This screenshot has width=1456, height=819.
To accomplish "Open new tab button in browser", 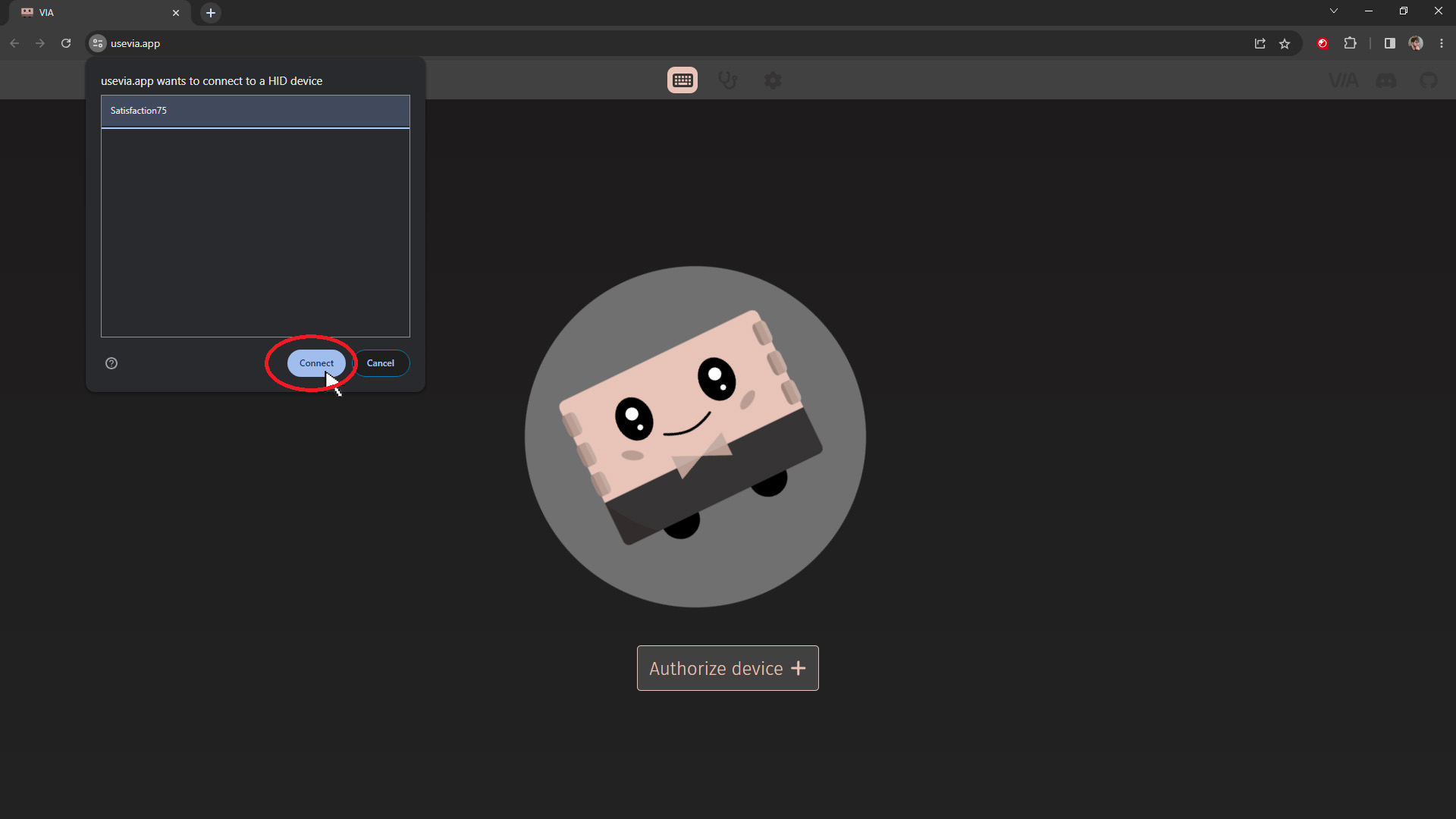I will point(210,12).
